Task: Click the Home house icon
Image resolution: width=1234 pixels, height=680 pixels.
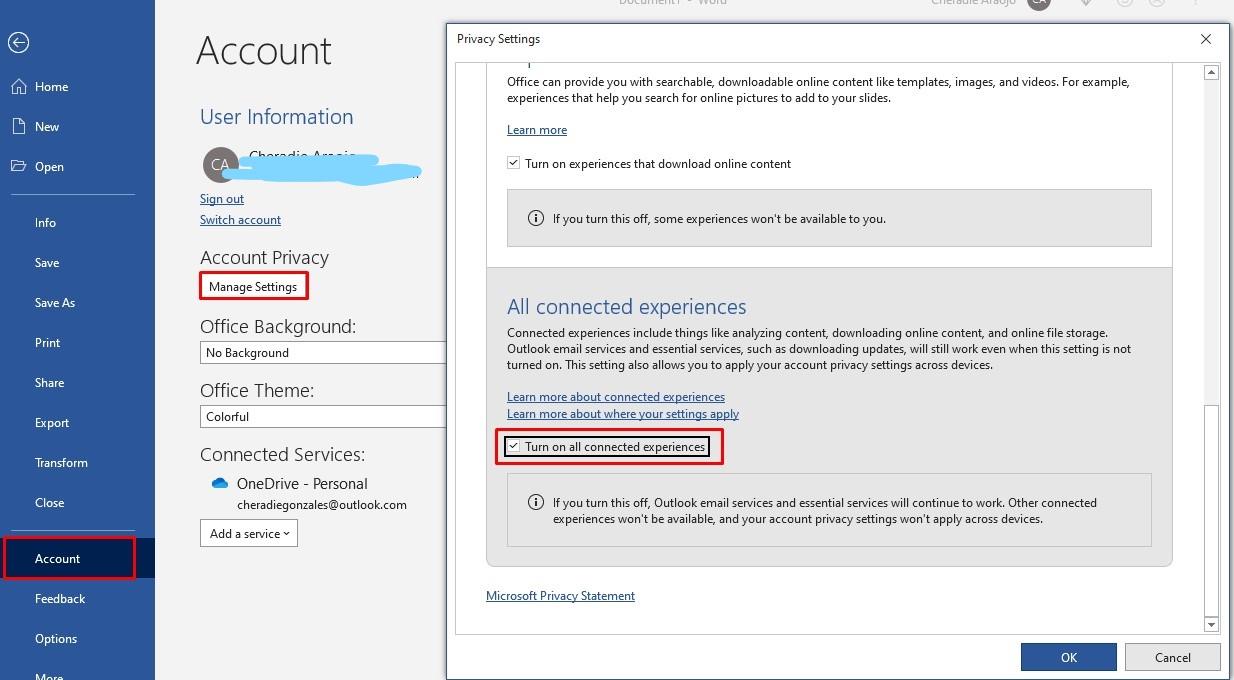Action: point(19,86)
